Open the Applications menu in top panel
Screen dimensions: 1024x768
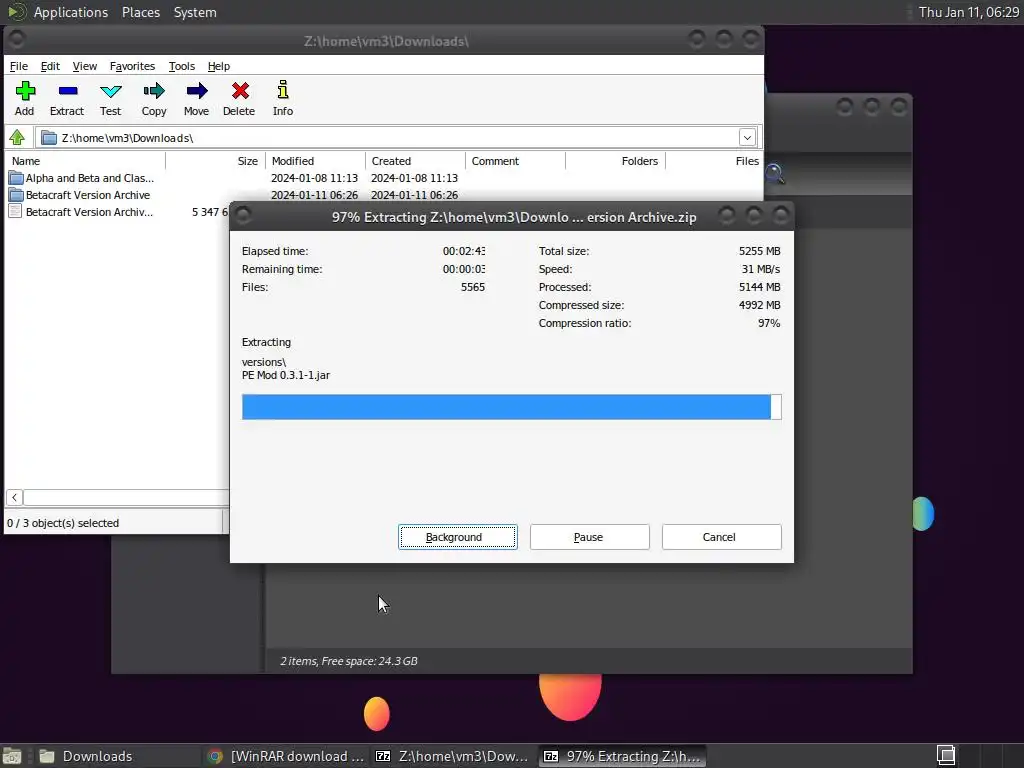point(71,12)
